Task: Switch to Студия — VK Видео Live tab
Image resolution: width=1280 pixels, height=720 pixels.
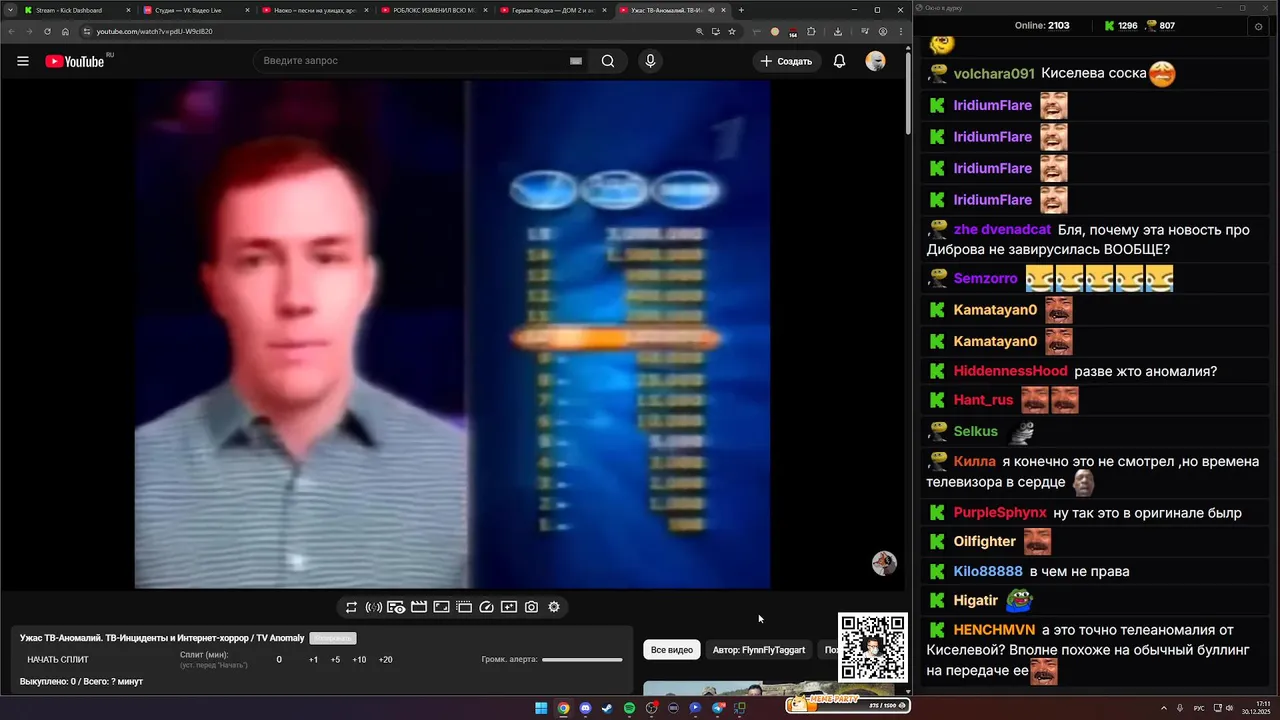Action: (196, 10)
